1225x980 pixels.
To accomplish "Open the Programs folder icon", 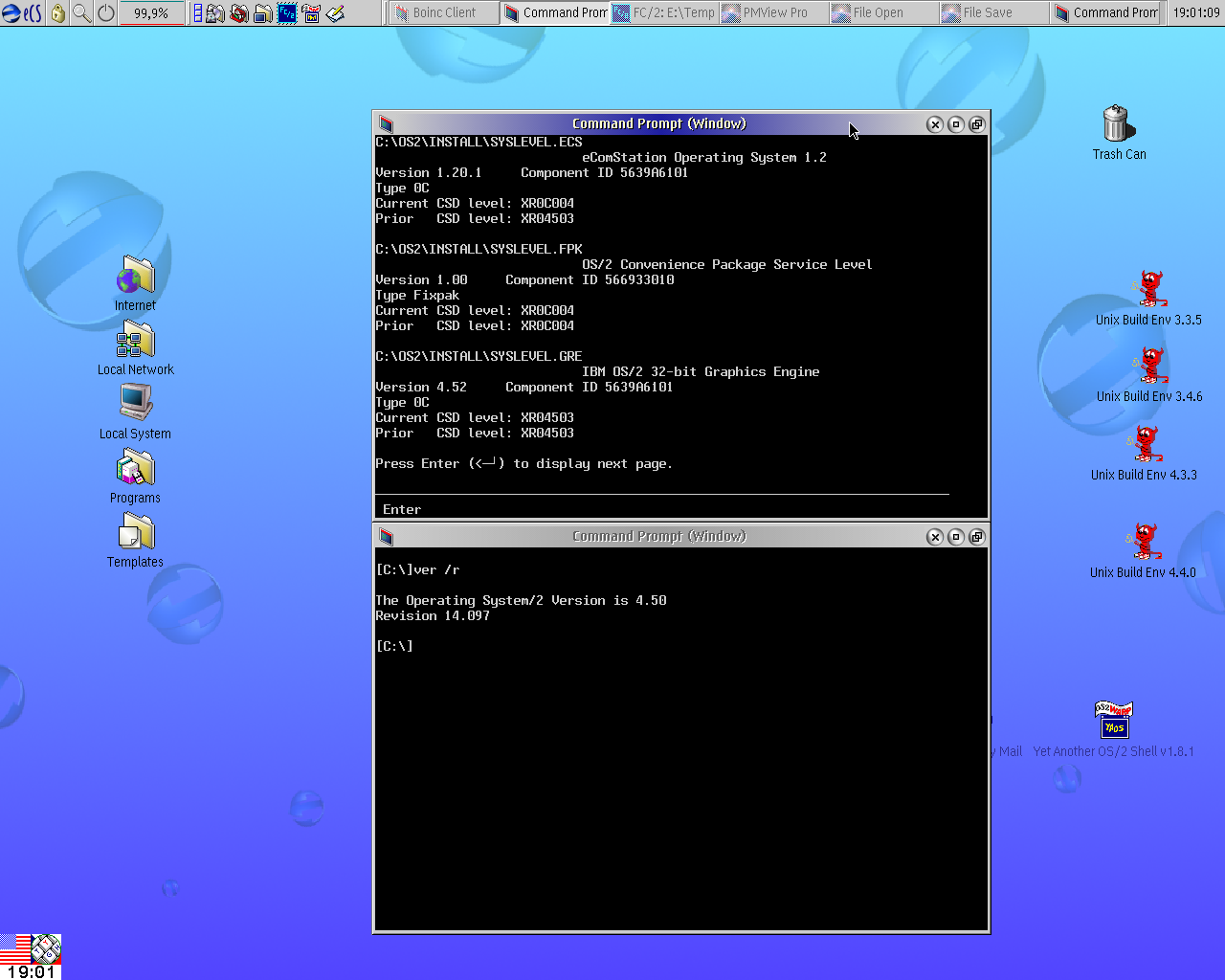I will click(x=136, y=469).
